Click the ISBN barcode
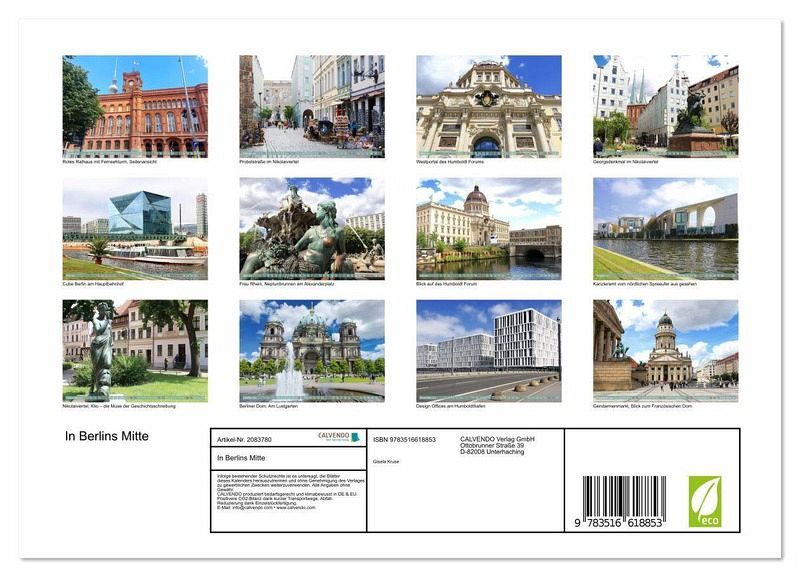 [x=623, y=501]
